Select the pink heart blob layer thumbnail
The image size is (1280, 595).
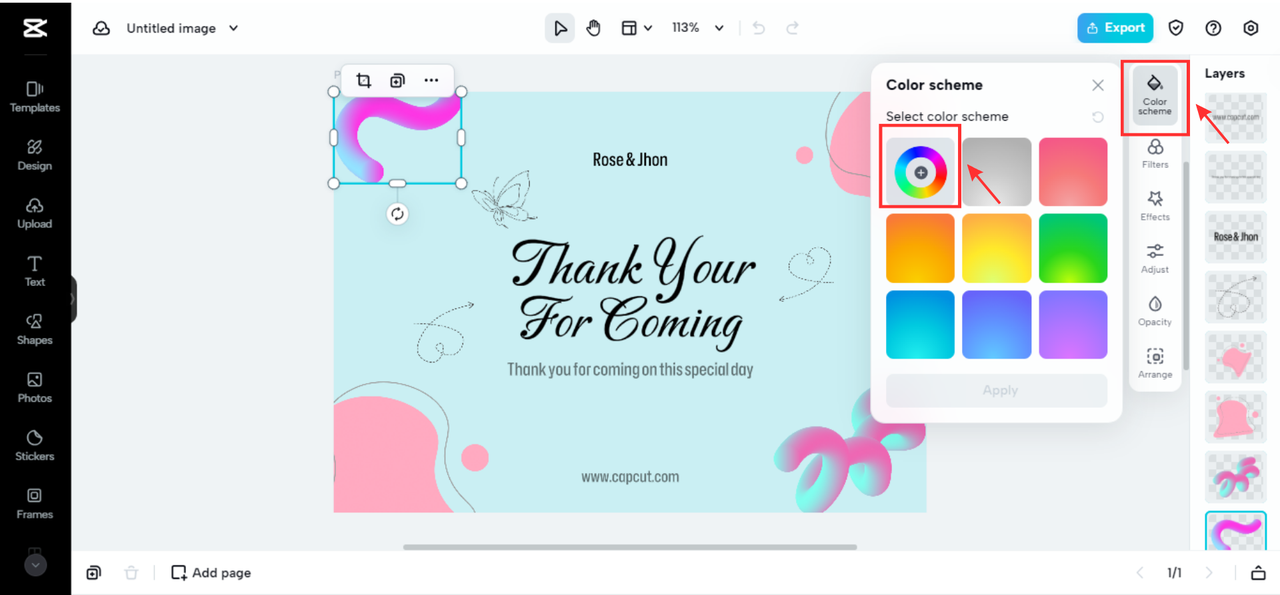pyautogui.click(x=1236, y=357)
